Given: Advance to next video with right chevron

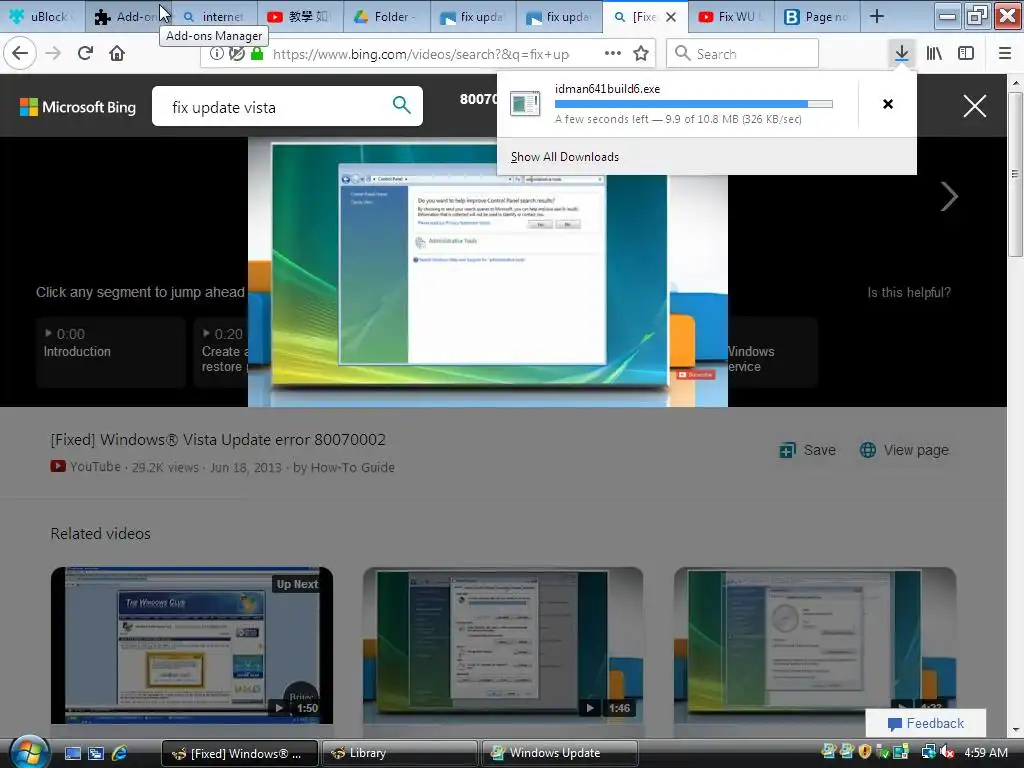Looking at the screenshot, I should pyautogui.click(x=949, y=197).
